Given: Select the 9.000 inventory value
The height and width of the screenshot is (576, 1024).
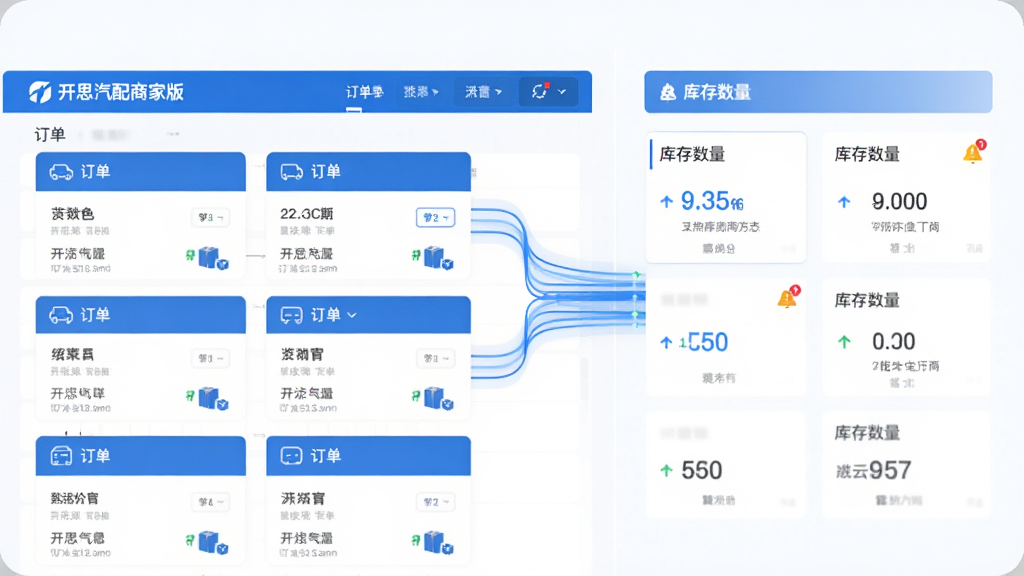Looking at the screenshot, I should 899,201.
